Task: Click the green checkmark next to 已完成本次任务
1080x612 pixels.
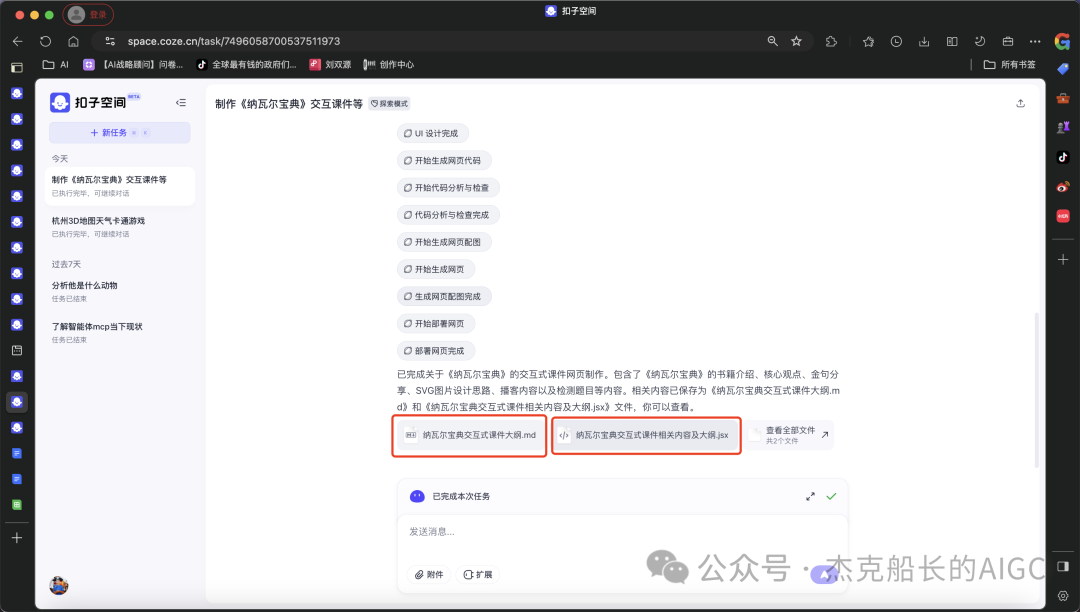Action: point(831,496)
